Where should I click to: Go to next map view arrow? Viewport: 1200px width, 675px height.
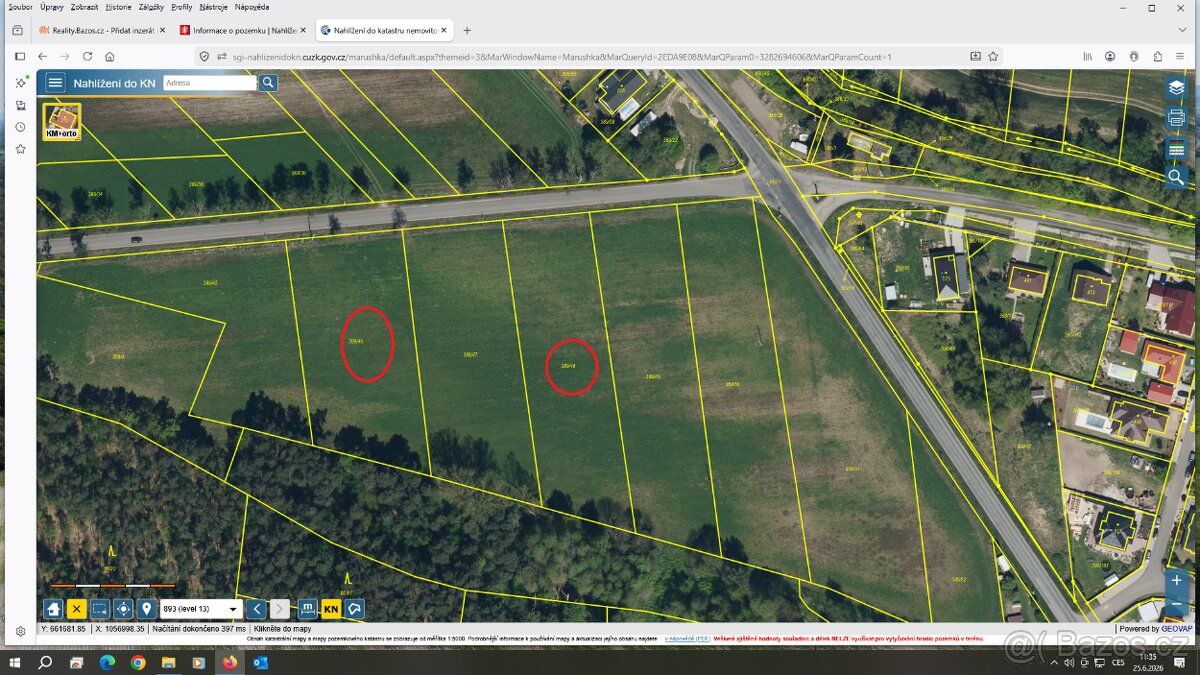coord(280,608)
